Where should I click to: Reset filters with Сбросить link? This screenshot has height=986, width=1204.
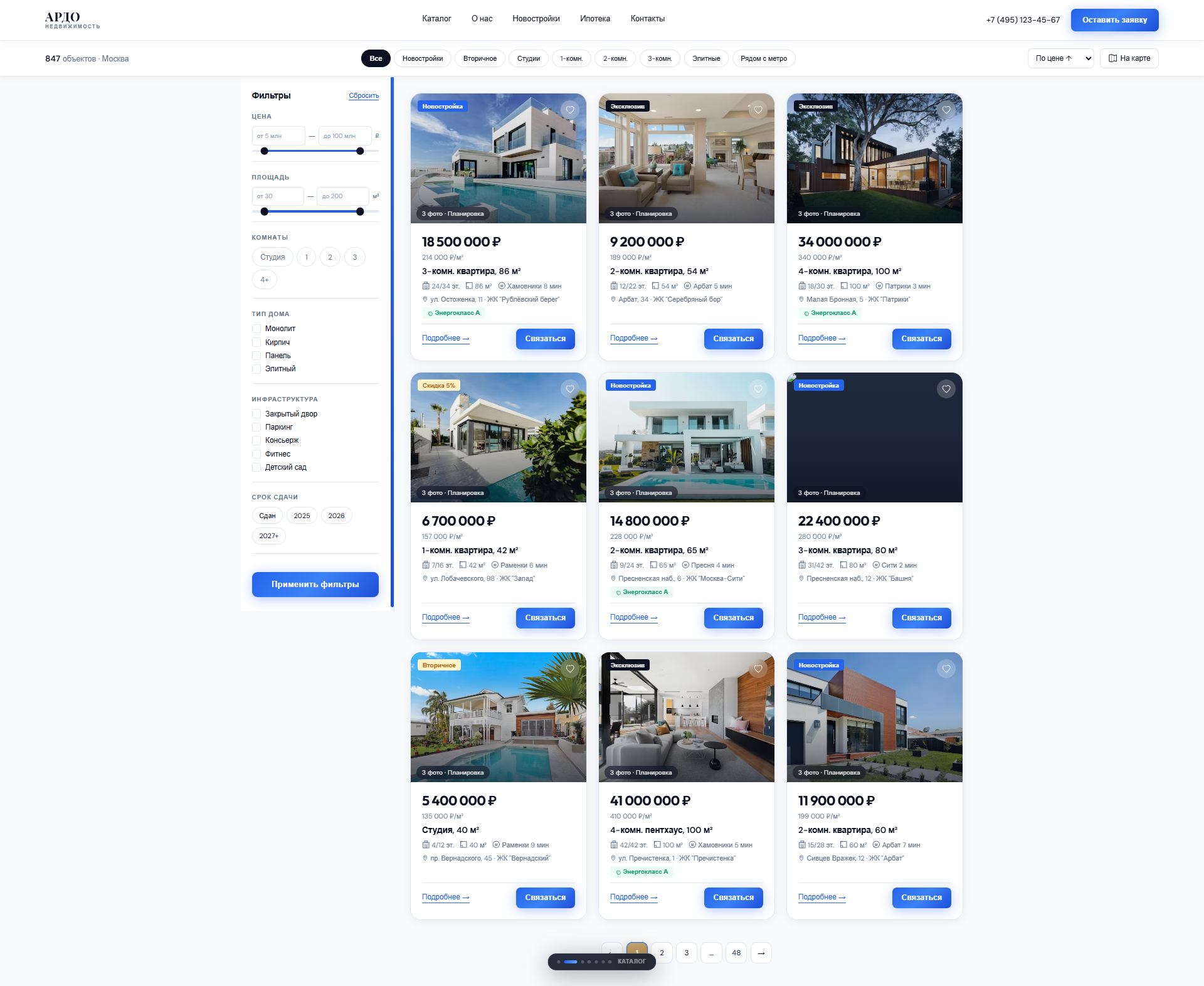pyautogui.click(x=364, y=96)
